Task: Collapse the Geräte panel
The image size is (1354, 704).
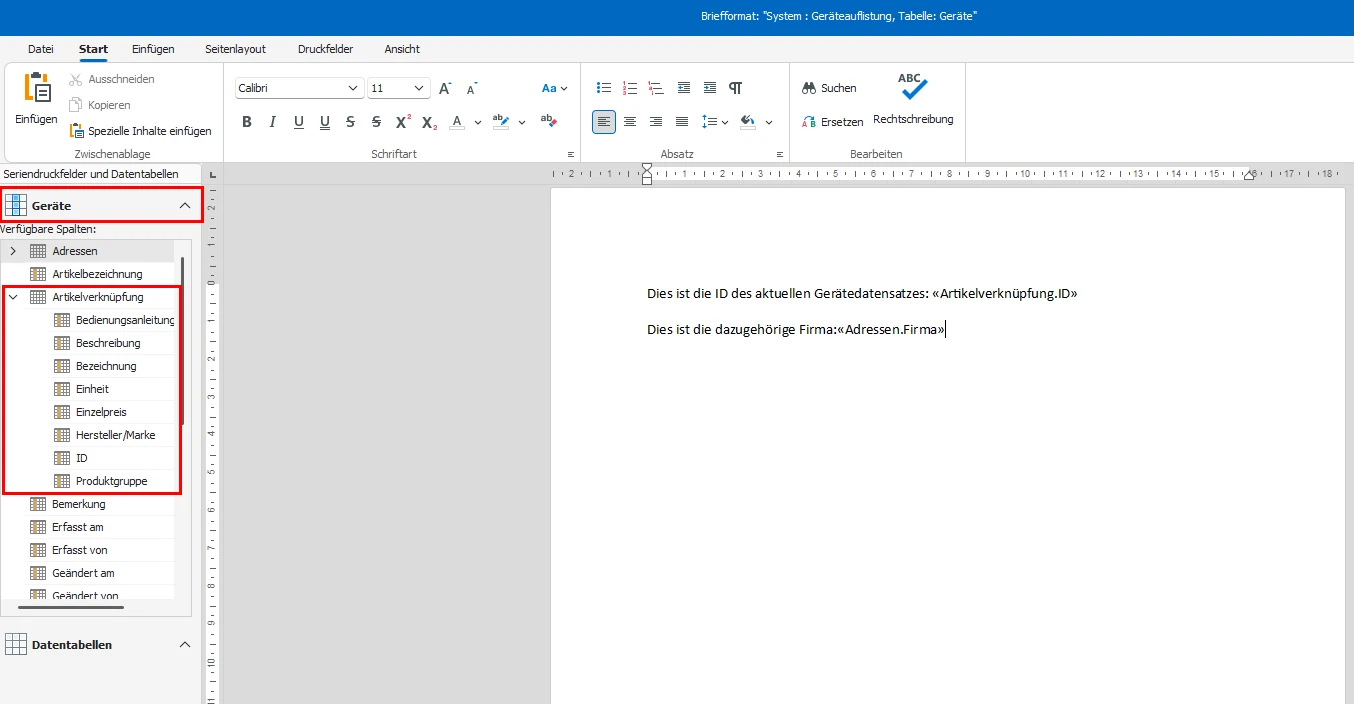Action: [184, 205]
